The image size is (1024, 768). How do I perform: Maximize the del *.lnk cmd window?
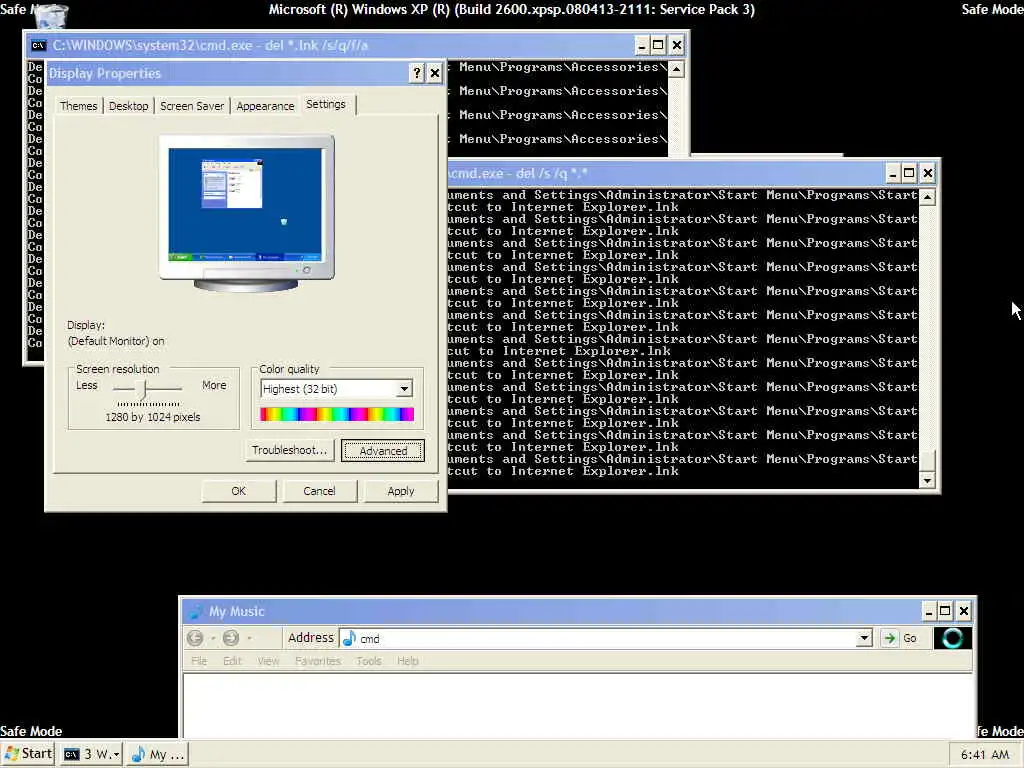[x=658, y=45]
